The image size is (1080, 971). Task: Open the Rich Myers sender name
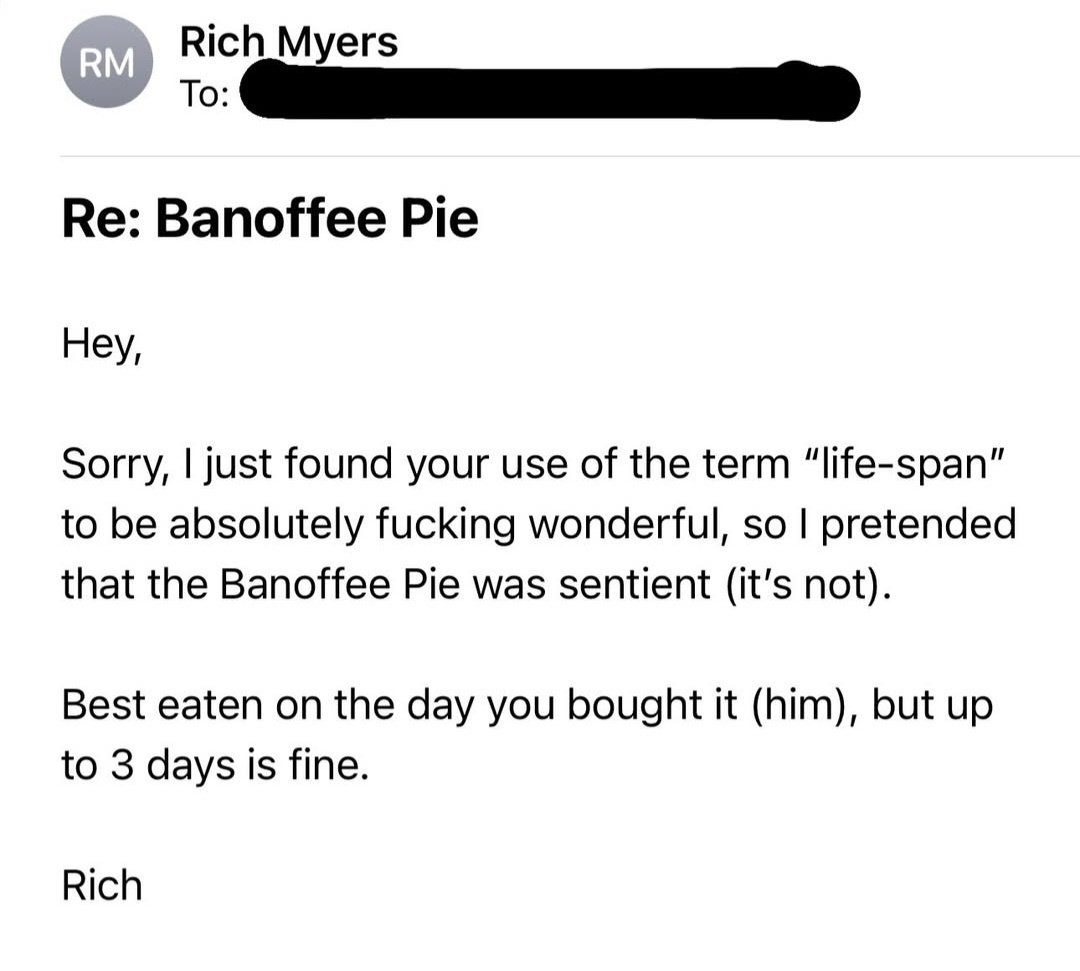coord(288,42)
